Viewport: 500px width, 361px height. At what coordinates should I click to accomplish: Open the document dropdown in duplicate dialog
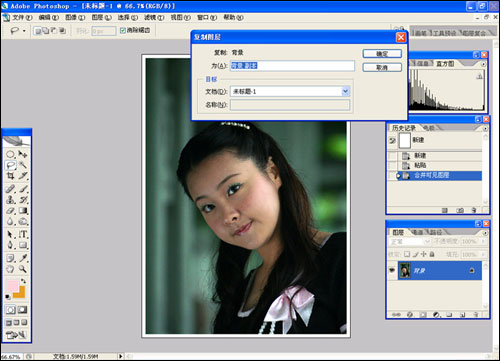[x=345, y=91]
